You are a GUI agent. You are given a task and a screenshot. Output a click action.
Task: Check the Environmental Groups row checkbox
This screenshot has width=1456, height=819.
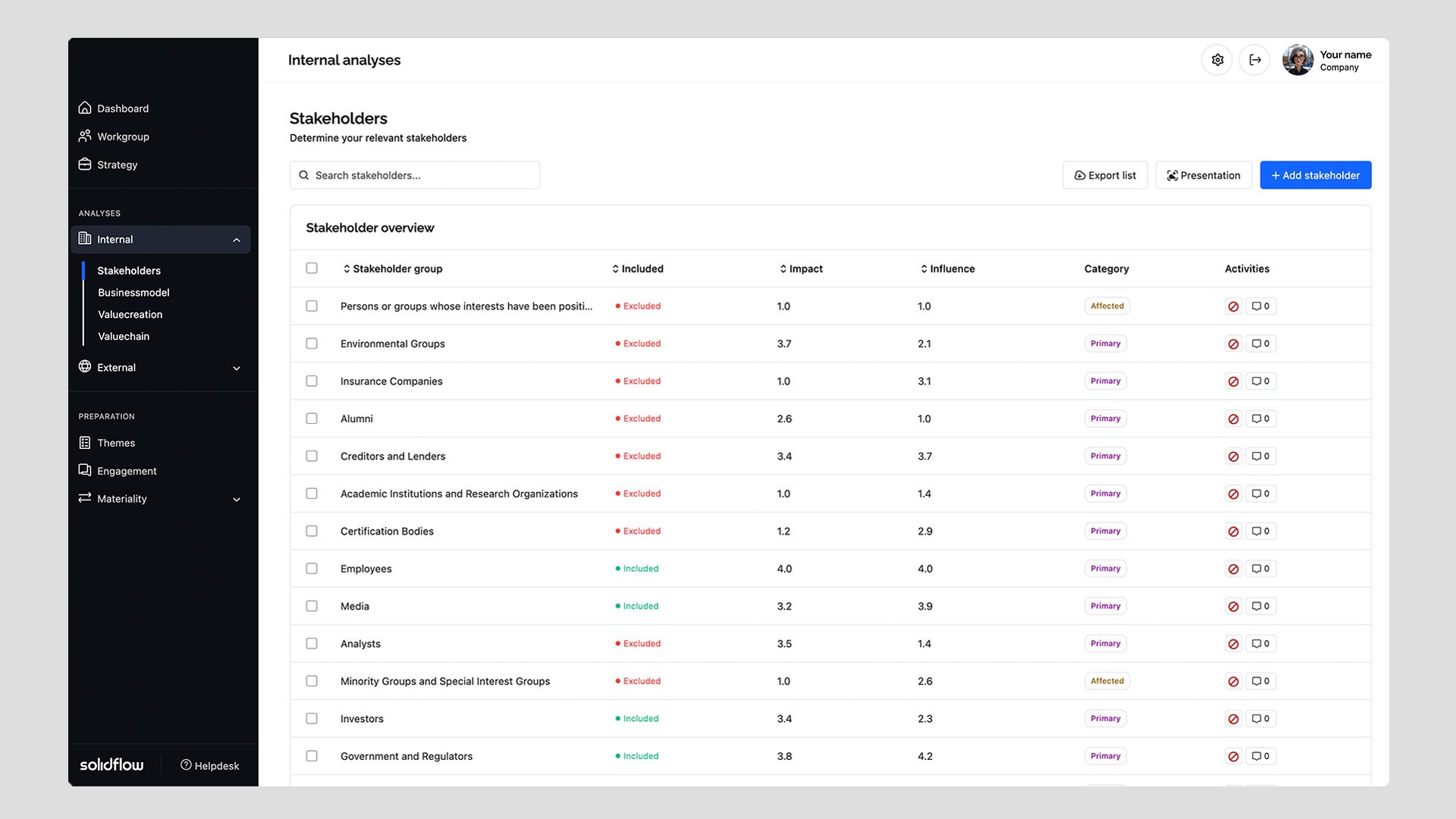(x=312, y=344)
